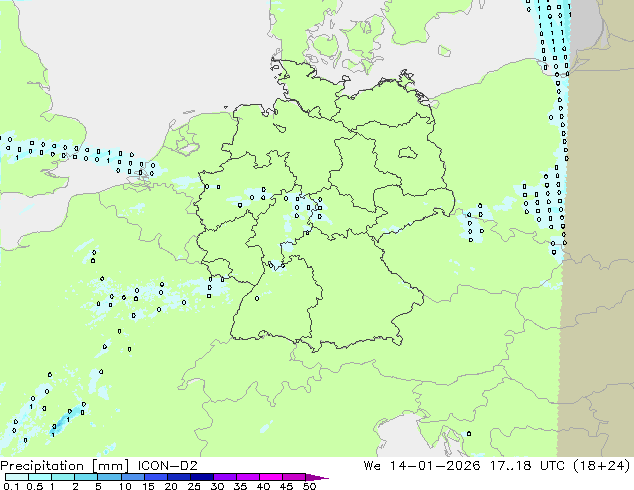The height and width of the screenshot is (490, 634).
Task: Click the '0.5' legend value
Action: 34,486
